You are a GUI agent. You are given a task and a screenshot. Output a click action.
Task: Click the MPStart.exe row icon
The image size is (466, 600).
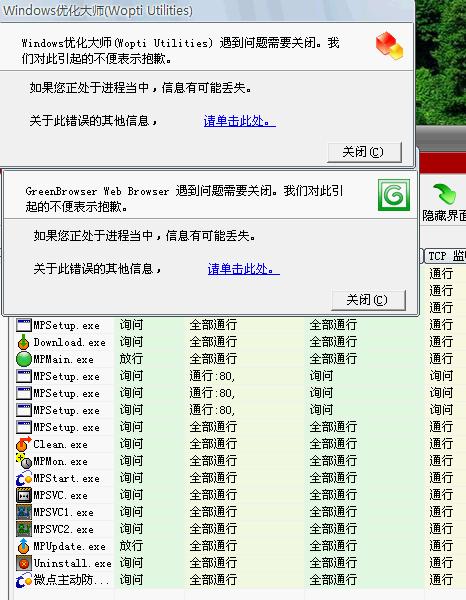pos(23,478)
